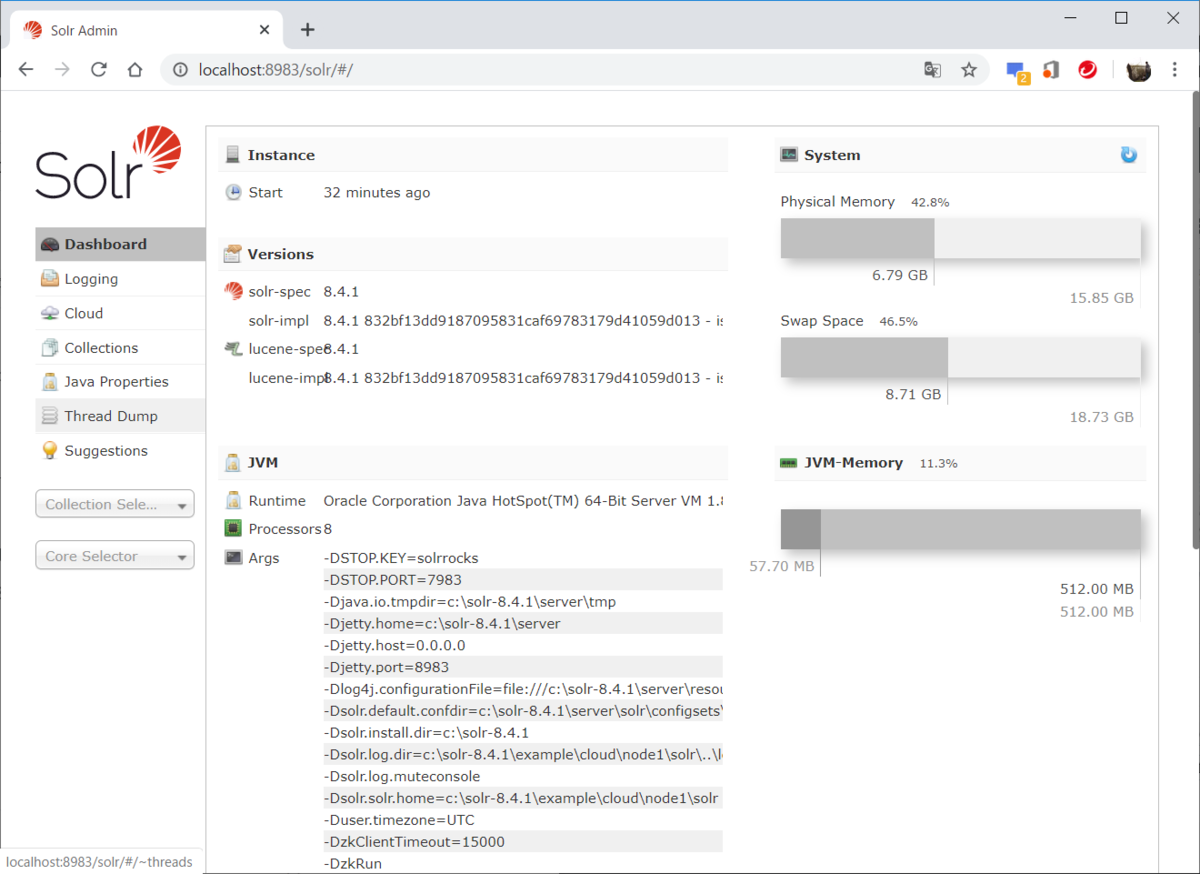
Task: Open a new browser tab
Action: [307, 30]
